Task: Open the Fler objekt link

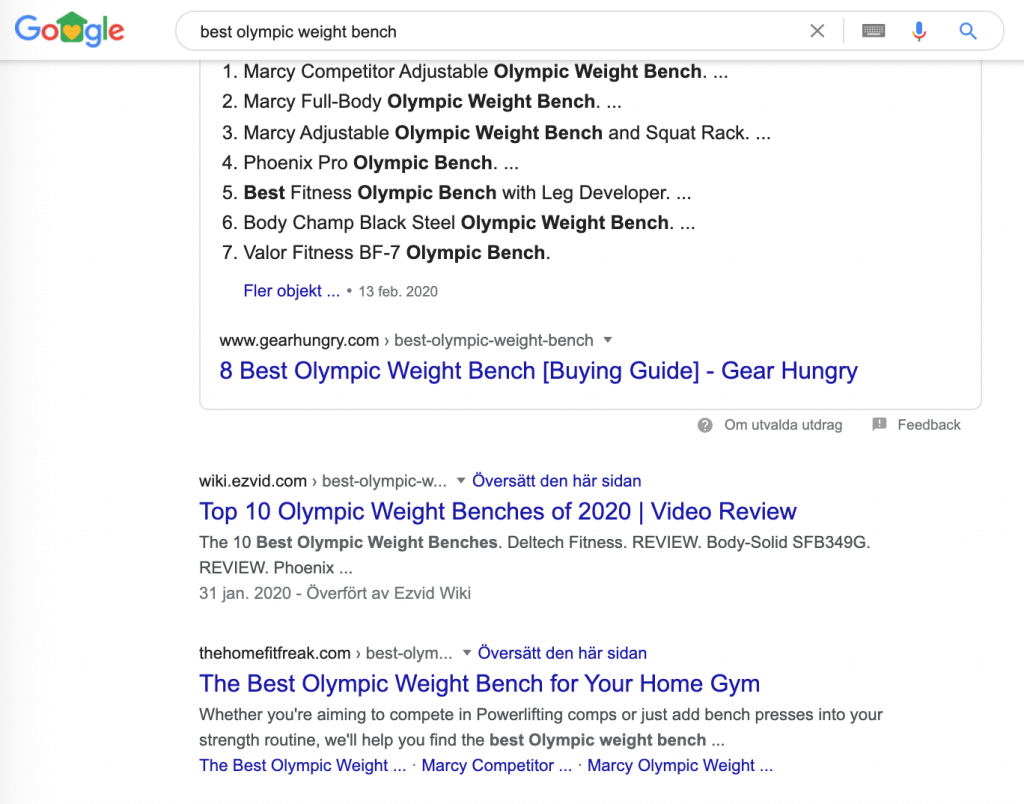Action: click(x=291, y=291)
